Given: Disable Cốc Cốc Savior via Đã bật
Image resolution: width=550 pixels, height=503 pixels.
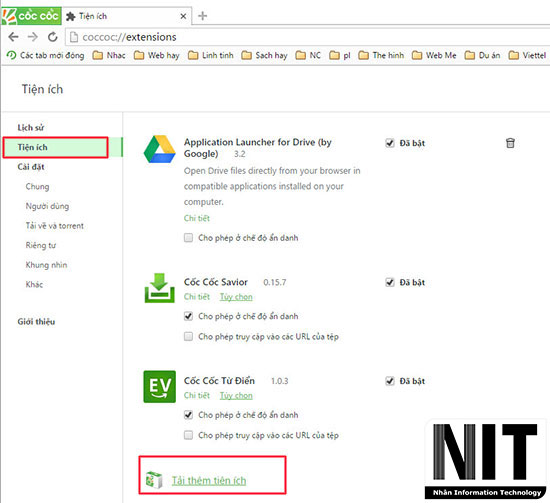Looking at the screenshot, I should click(x=390, y=282).
